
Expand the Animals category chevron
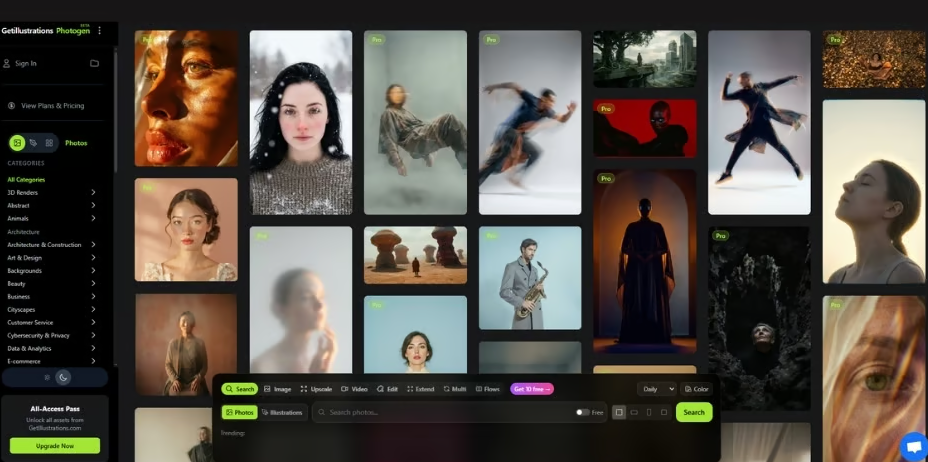(94, 218)
